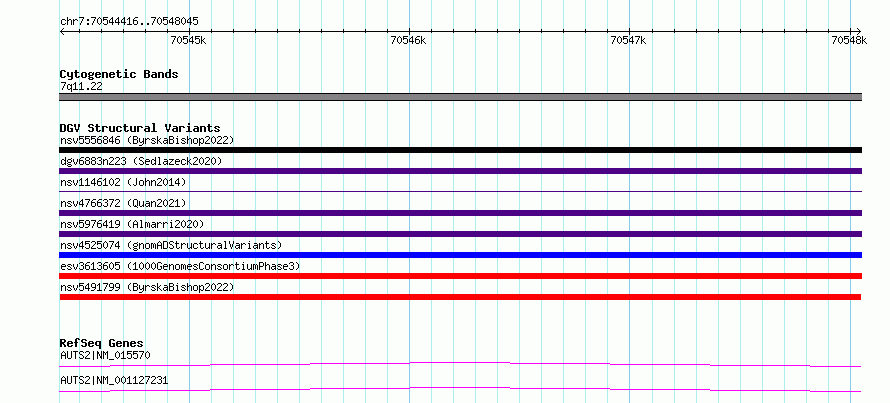Select the nsv4525074 gnomADStructuralVariants label
This screenshot has height=403, width=890.
click(x=171, y=245)
